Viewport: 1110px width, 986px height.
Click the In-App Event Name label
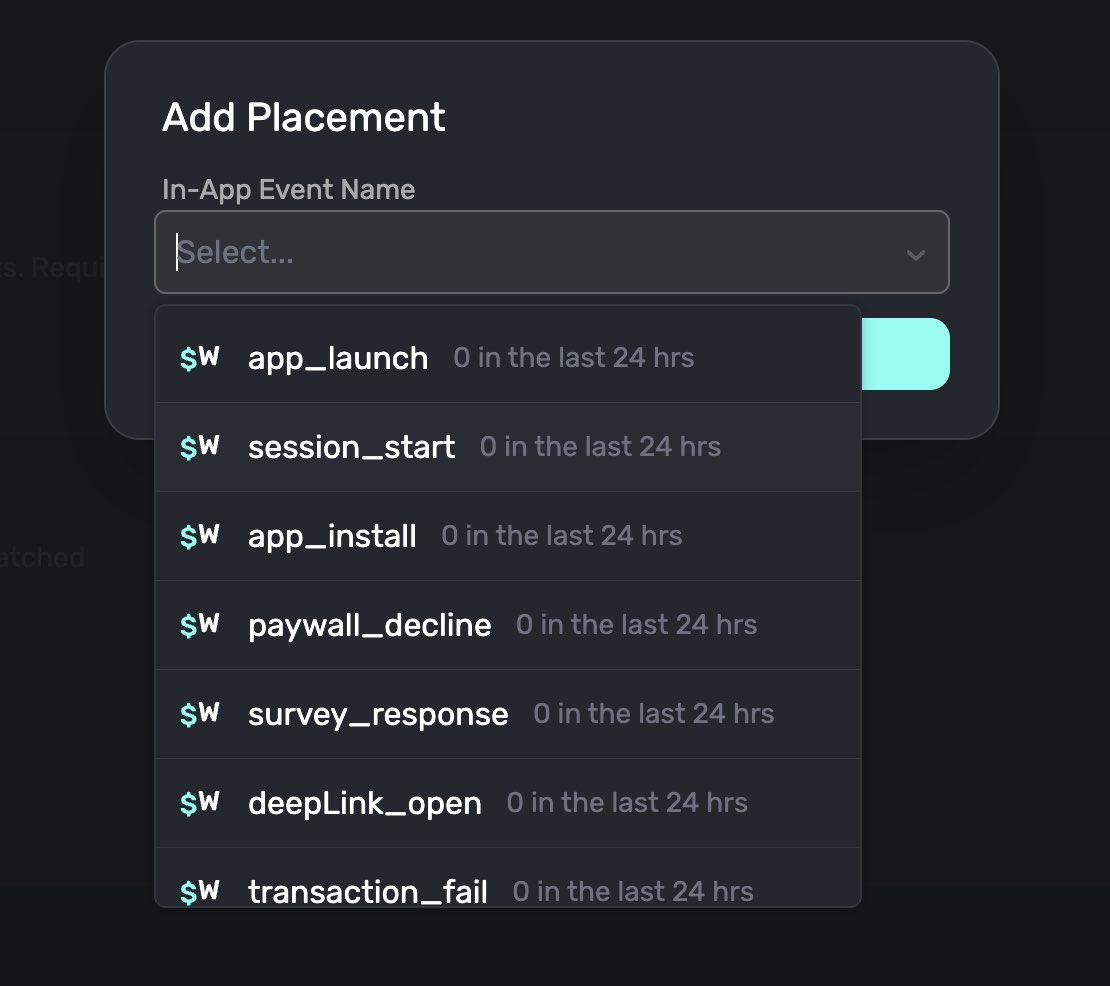288,190
